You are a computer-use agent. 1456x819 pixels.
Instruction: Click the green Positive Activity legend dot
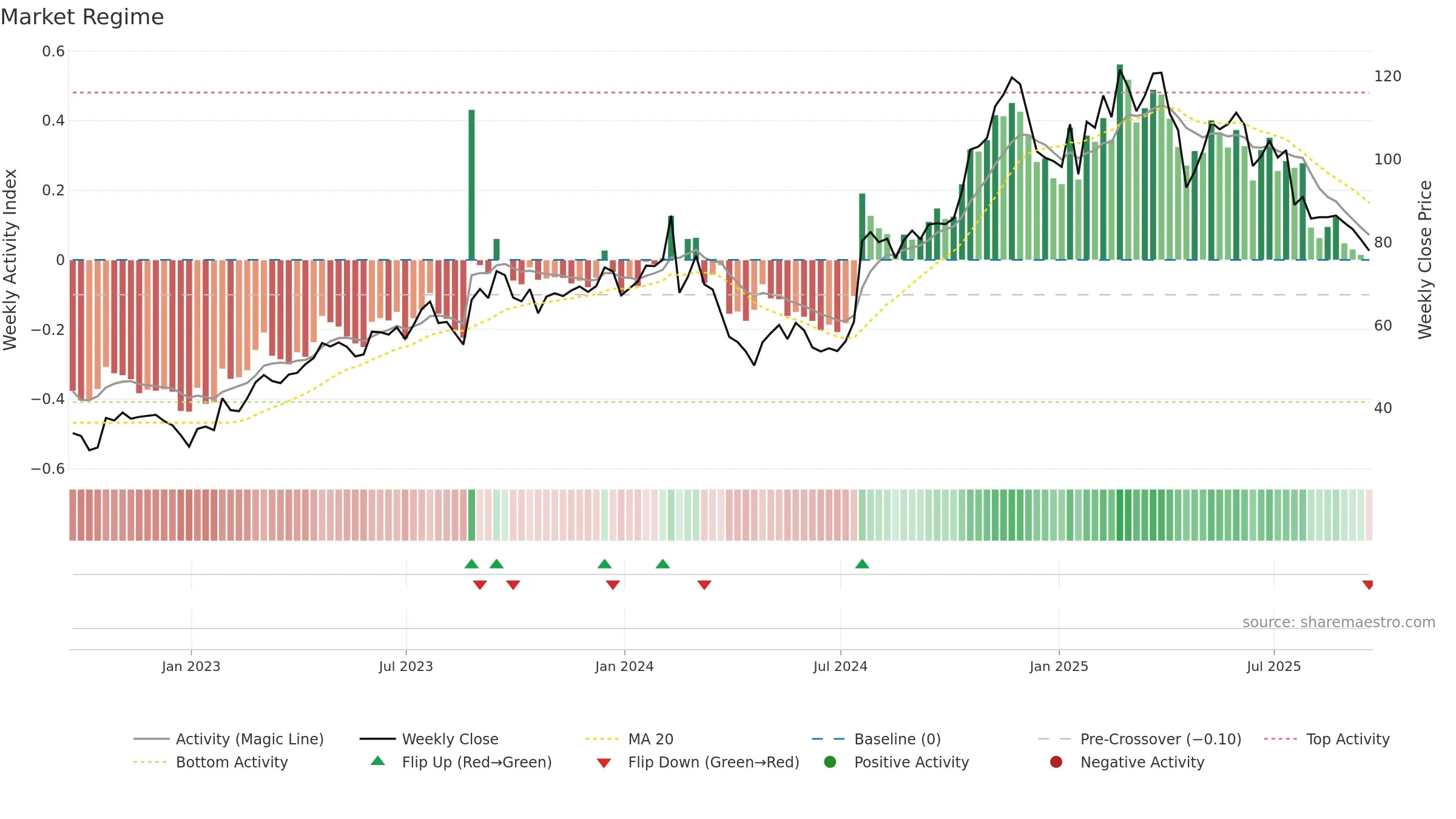click(830, 762)
